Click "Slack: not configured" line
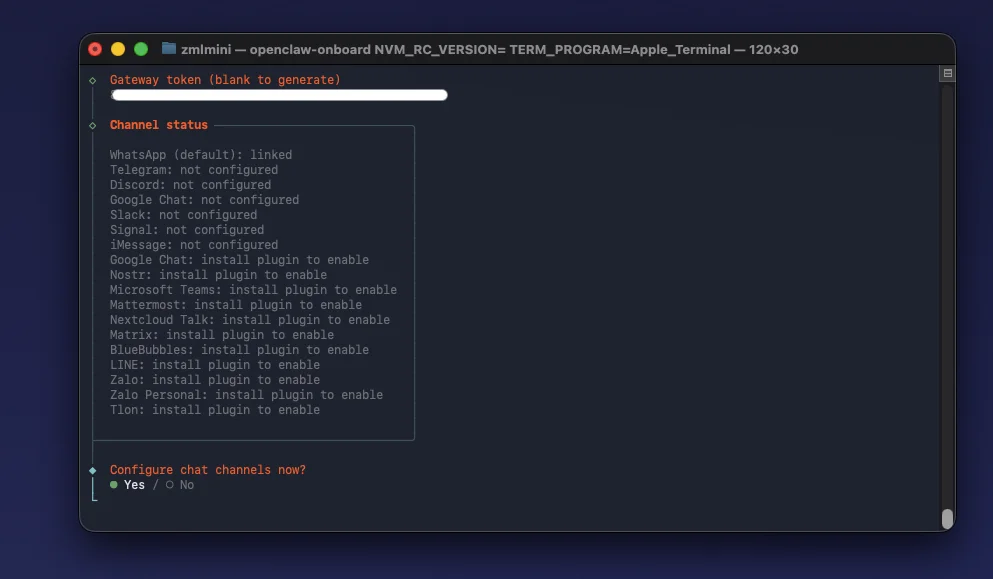 coord(183,215)
